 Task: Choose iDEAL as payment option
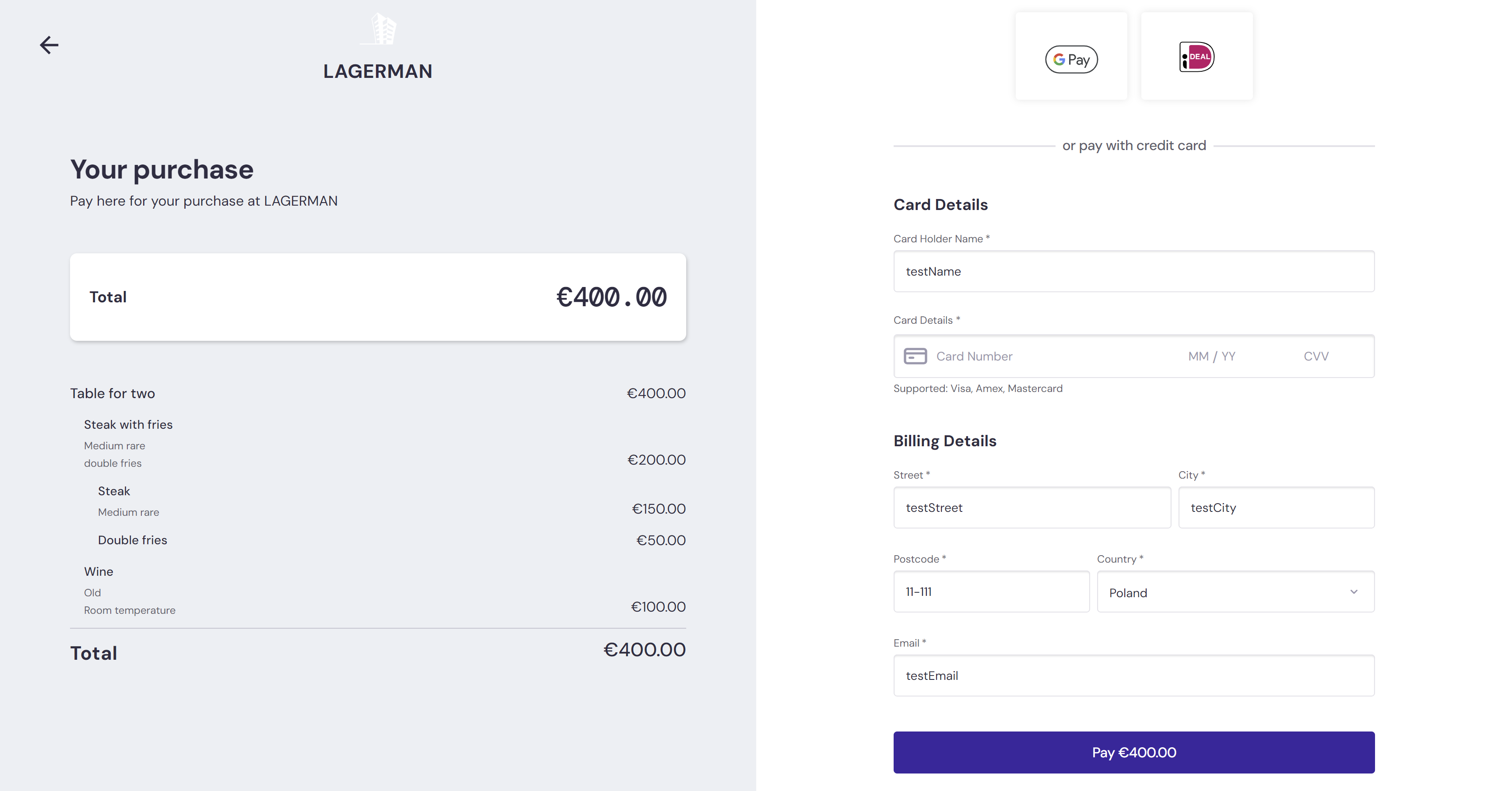(1197, 56)
